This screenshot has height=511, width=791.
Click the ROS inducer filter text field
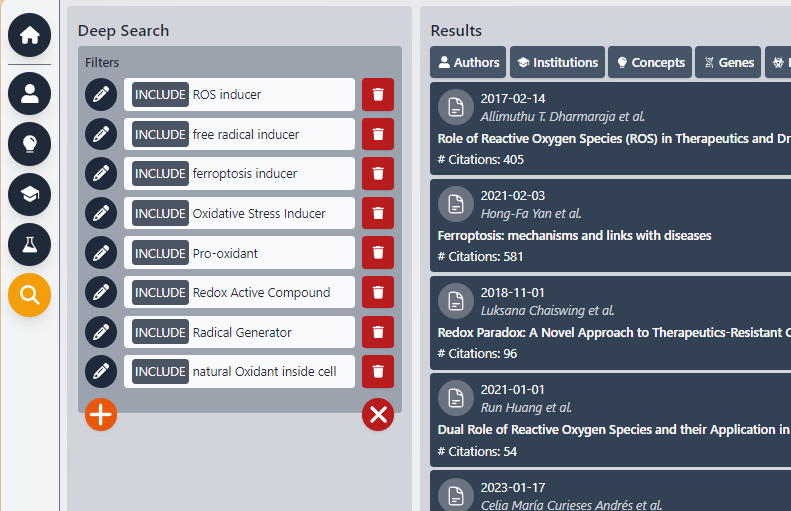click(240, 94)
